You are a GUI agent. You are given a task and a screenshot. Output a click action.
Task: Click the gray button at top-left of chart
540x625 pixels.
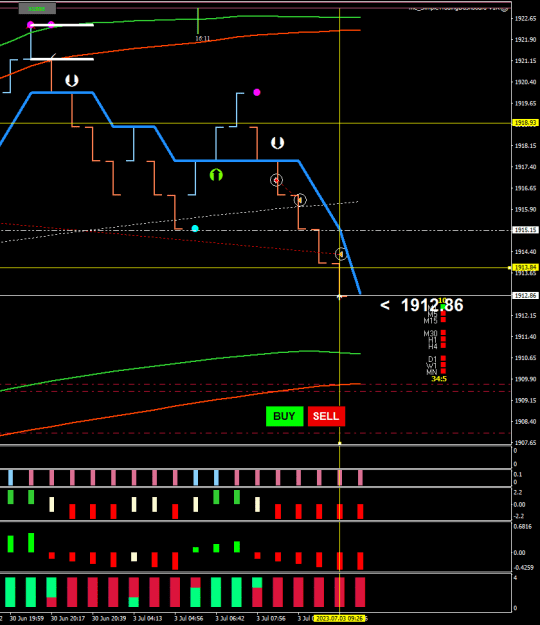tap(37, 8)
